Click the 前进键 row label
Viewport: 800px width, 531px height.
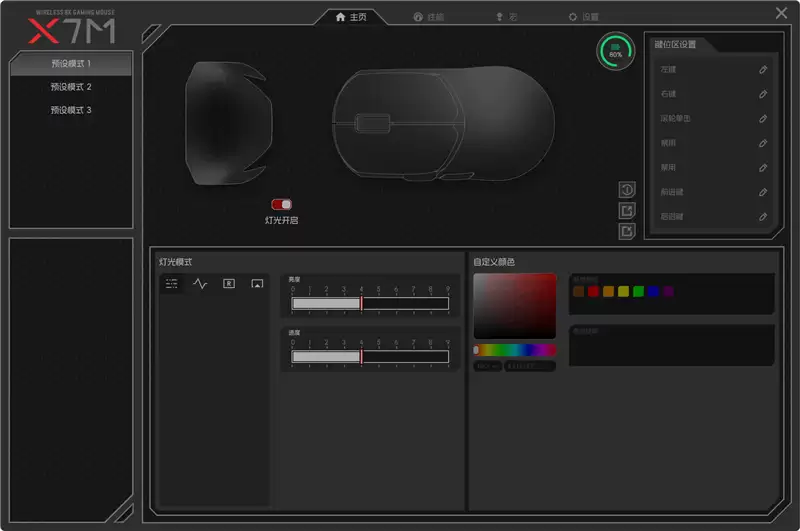671,192
